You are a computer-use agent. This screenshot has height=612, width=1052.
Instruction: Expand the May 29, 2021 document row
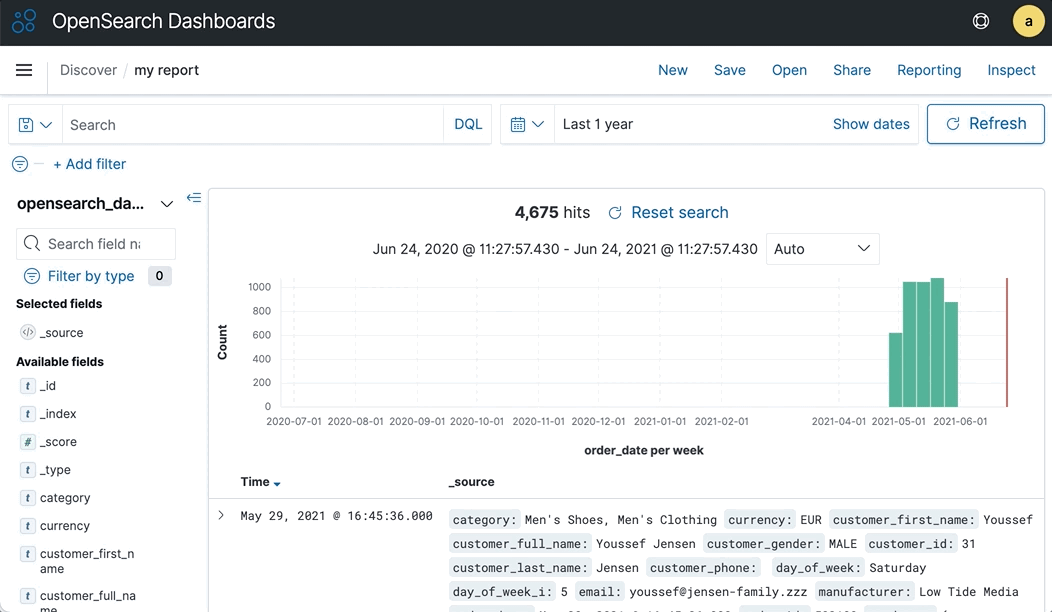click(221, 515)
